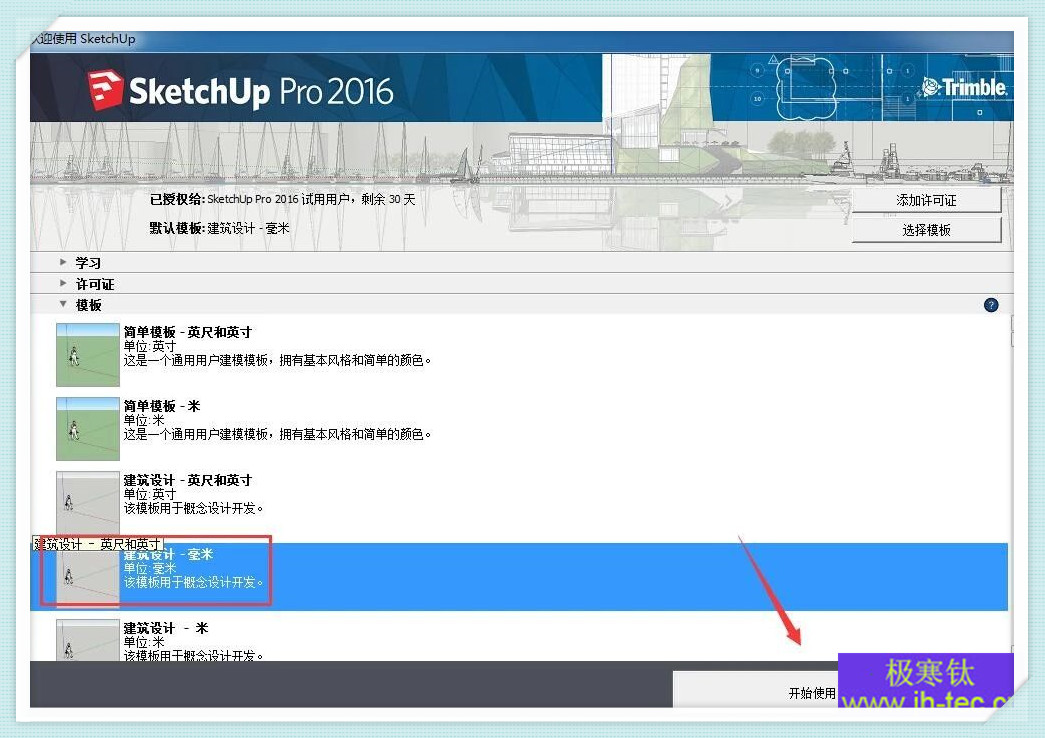1045x738 pixels.
Task: Click the title 建筑设计 - 英尺和英寸
Action: [x=187, y=480]
